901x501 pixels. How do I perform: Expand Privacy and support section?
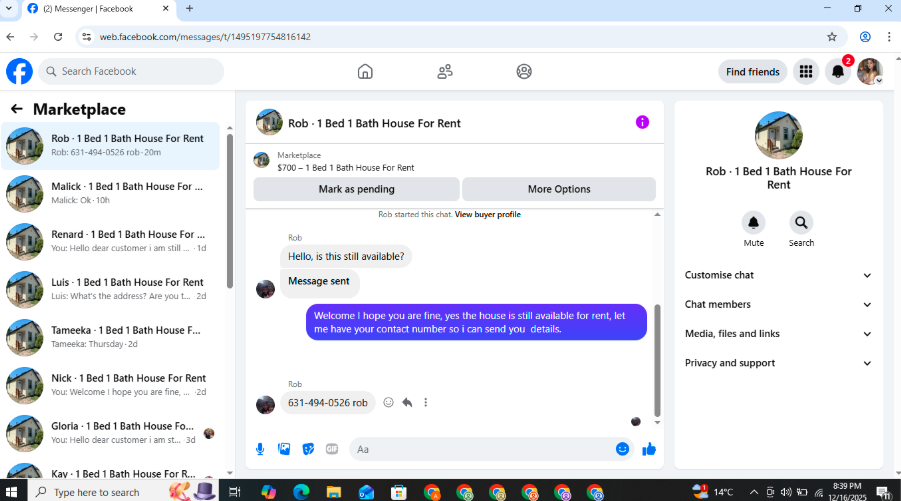pos(778,363)
